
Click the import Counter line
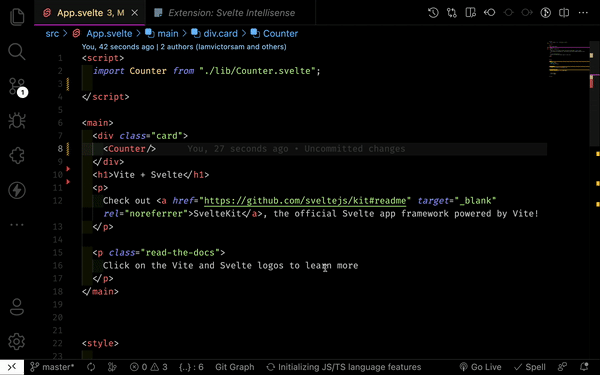[207, 71]
